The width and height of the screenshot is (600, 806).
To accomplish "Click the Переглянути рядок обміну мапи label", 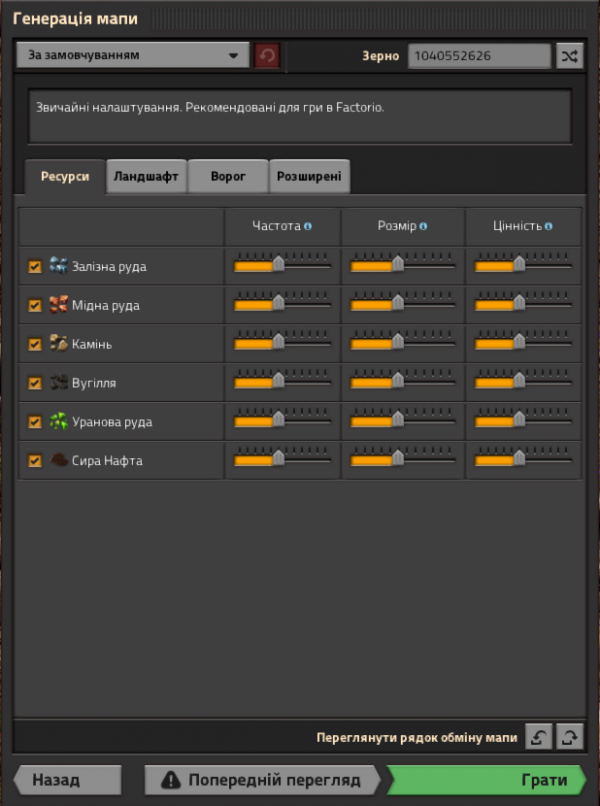I will (x=416, y=738).
